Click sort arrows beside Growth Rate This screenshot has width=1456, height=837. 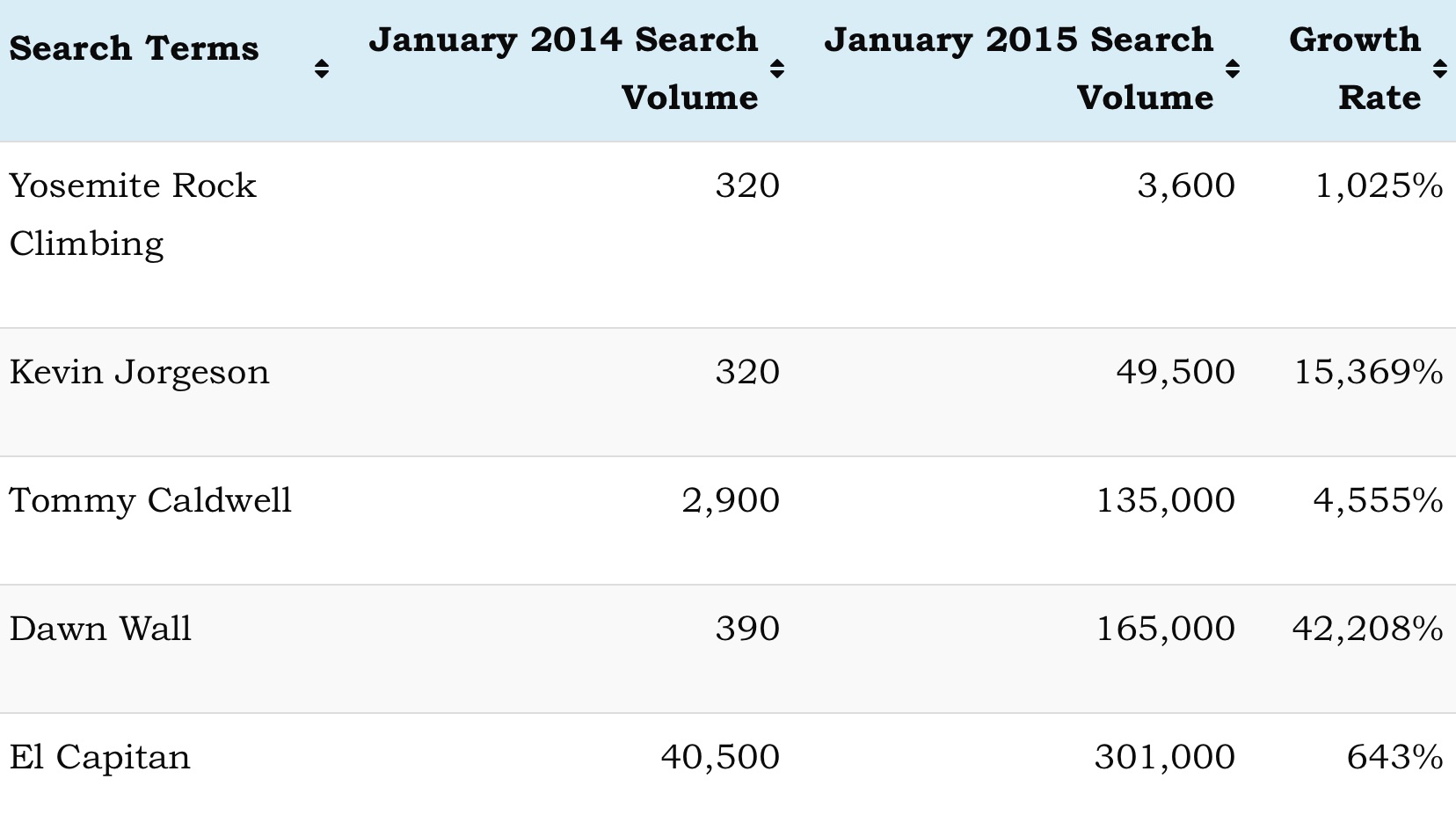coord(1440,69)
